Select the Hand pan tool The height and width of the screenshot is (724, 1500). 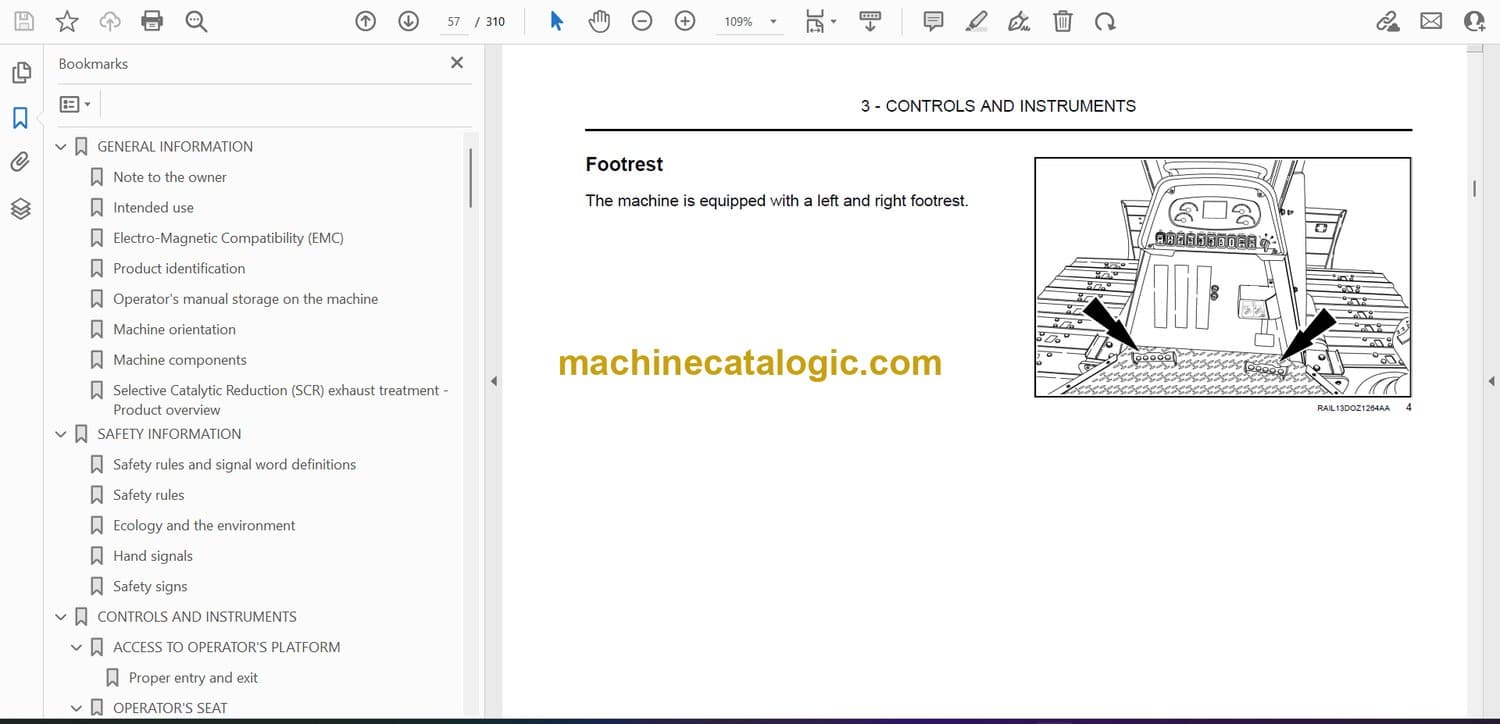[599, 21]
